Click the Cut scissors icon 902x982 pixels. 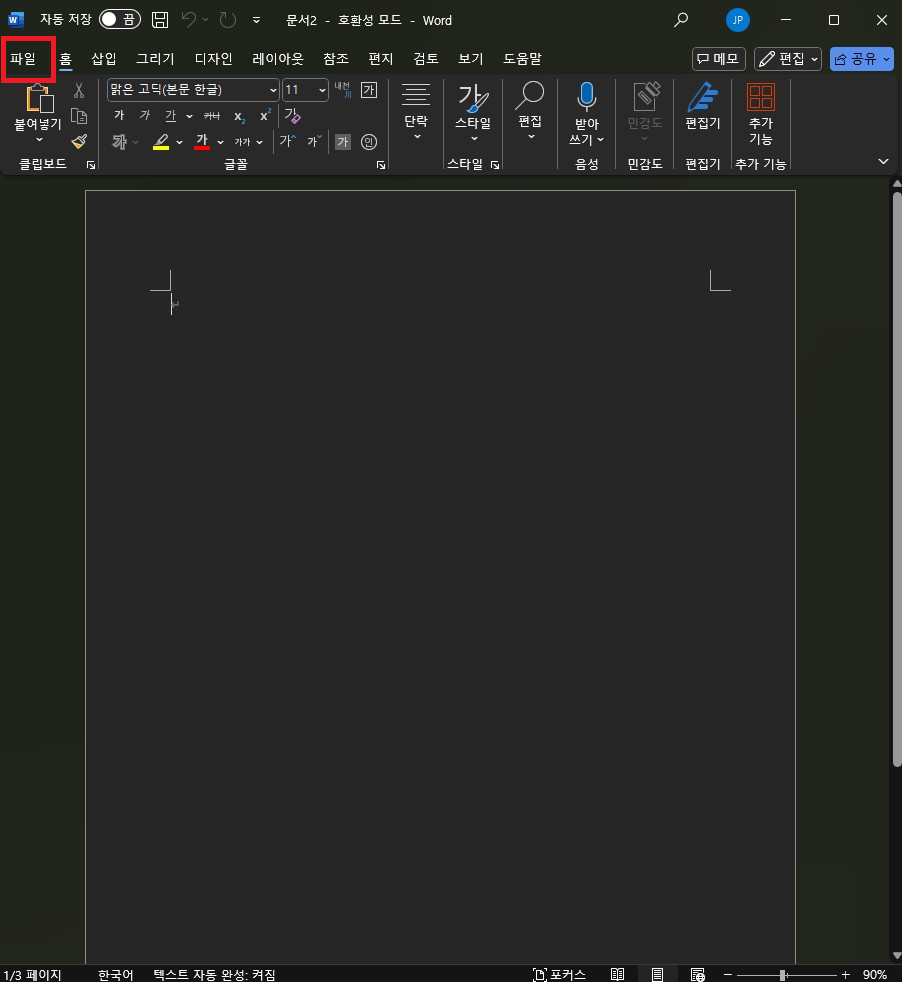click(79, 90)
